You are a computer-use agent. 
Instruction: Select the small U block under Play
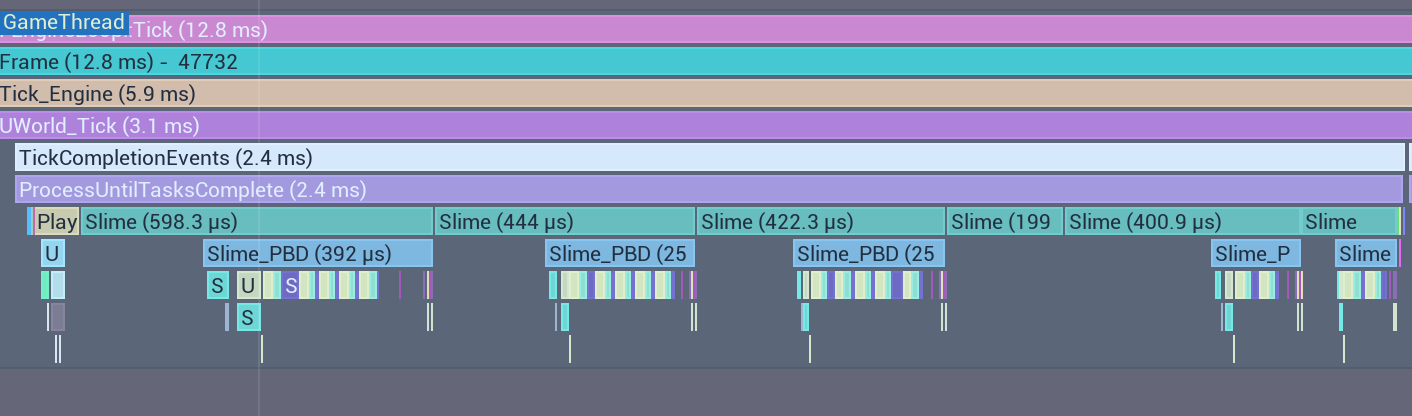point(52,254)
